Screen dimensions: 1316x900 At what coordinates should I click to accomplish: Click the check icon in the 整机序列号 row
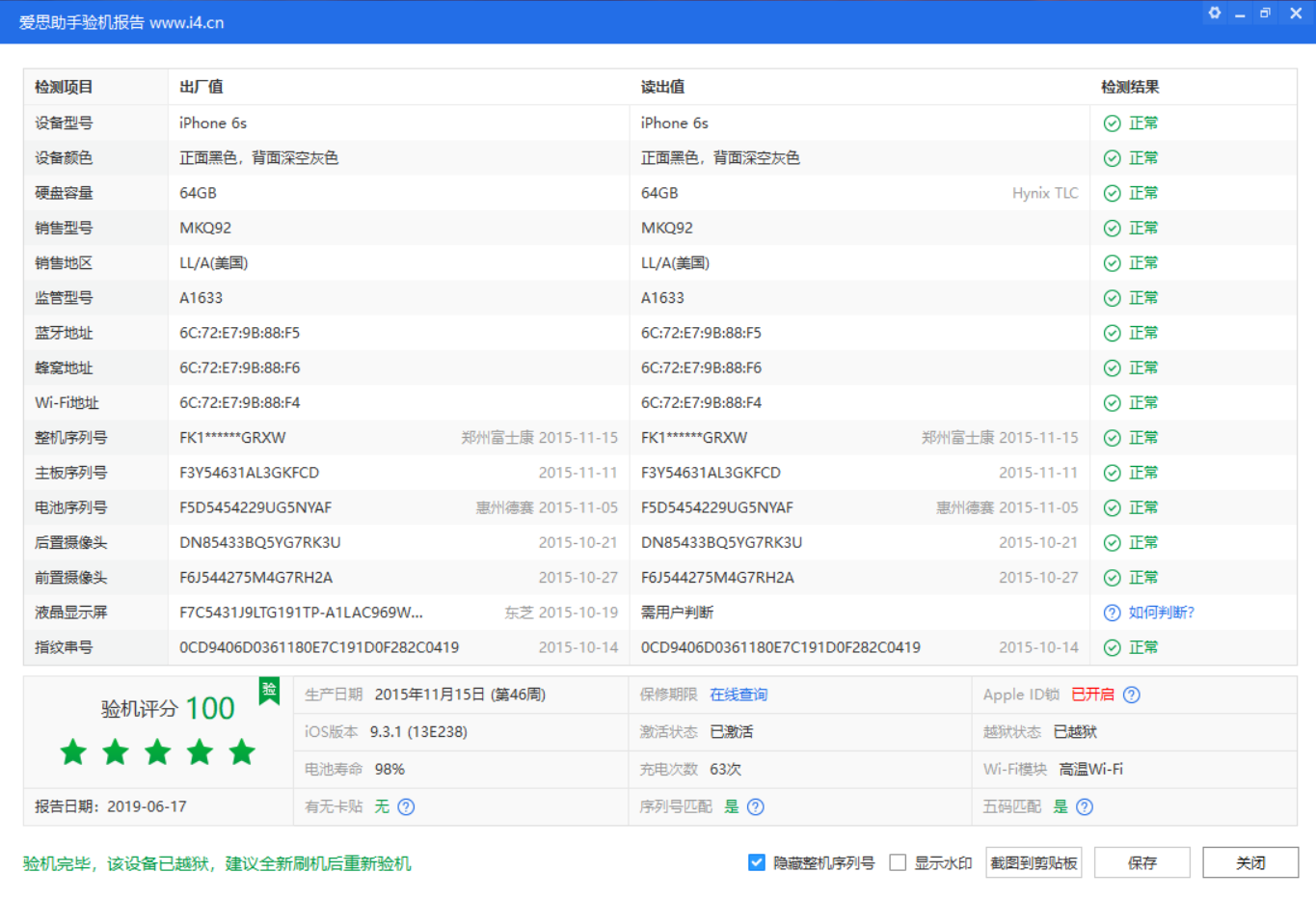pyautogui.click(x=1112, y=438)
